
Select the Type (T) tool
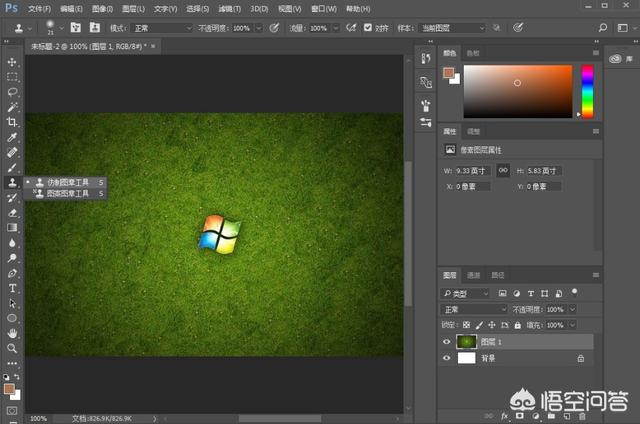point(12,288)
